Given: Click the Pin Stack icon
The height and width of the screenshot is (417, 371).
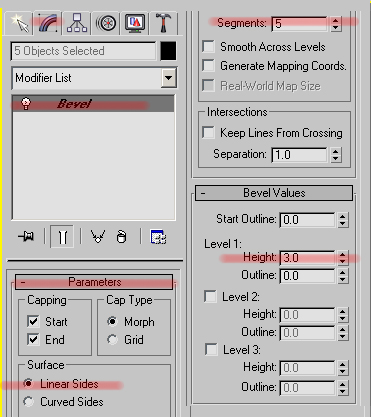Looking at the screenshot, I should point(26,237).
